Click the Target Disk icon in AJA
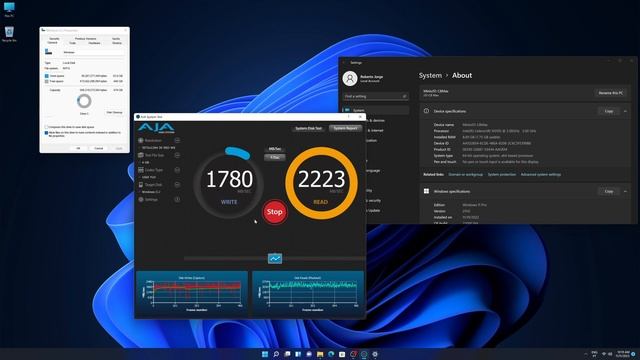Viewport: 640px width, 360px height. [x=141, y=184]
